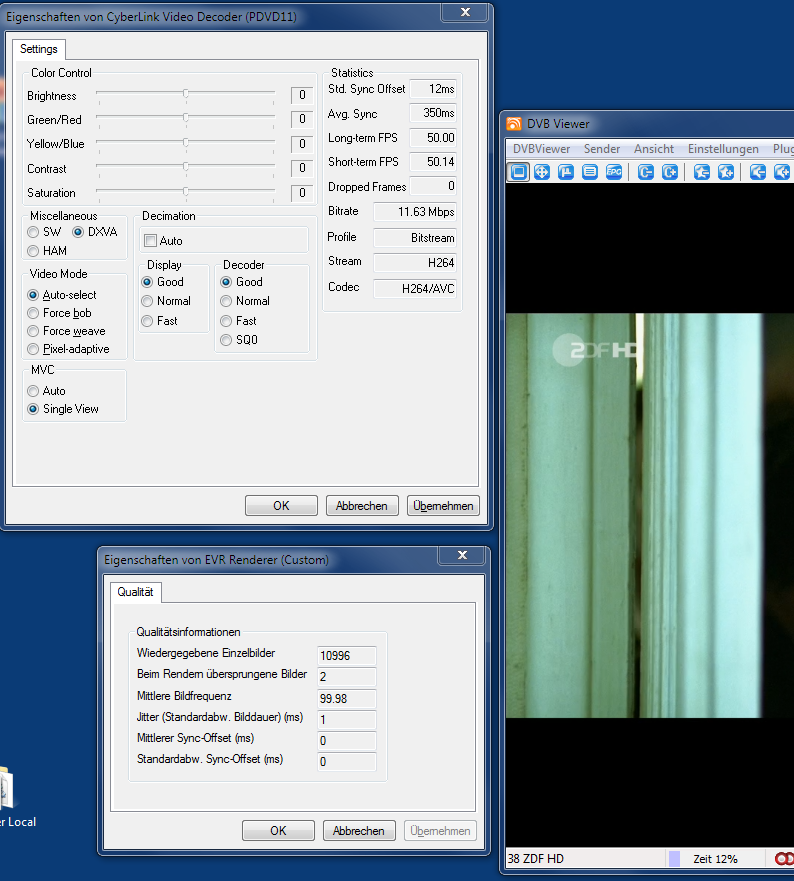Click the channel plus (C+) icon
The width and height of the screenshot is (794, 881).
click(x=669, y=172)
